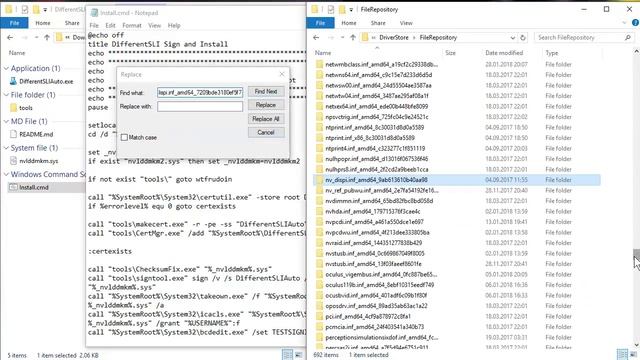This screenshot has width=640, height=360.
Task: Open address bar history dropdown in FileRepository
Action: pyautogui.click(x=513, y=38)
